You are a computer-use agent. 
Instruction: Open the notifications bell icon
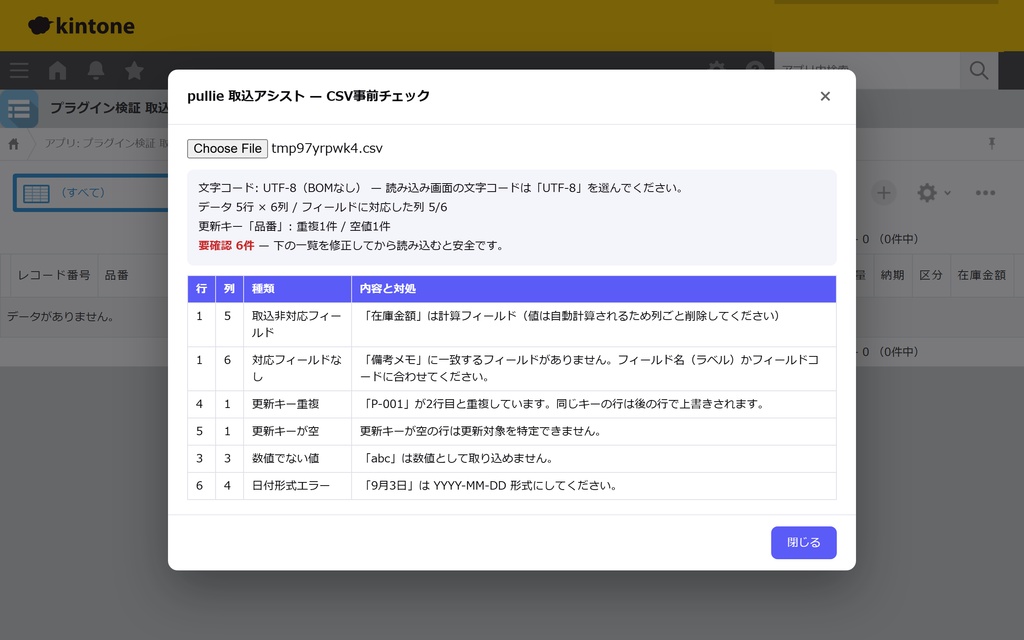(96, 71)
